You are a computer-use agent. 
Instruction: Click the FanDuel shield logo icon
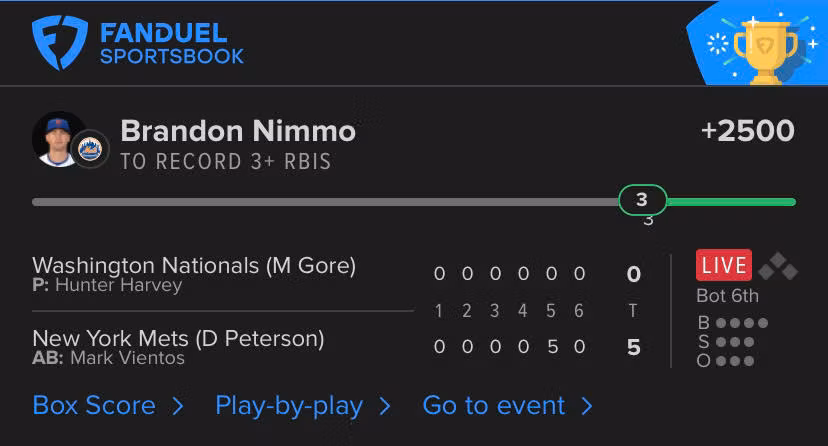tap(60, 43)
